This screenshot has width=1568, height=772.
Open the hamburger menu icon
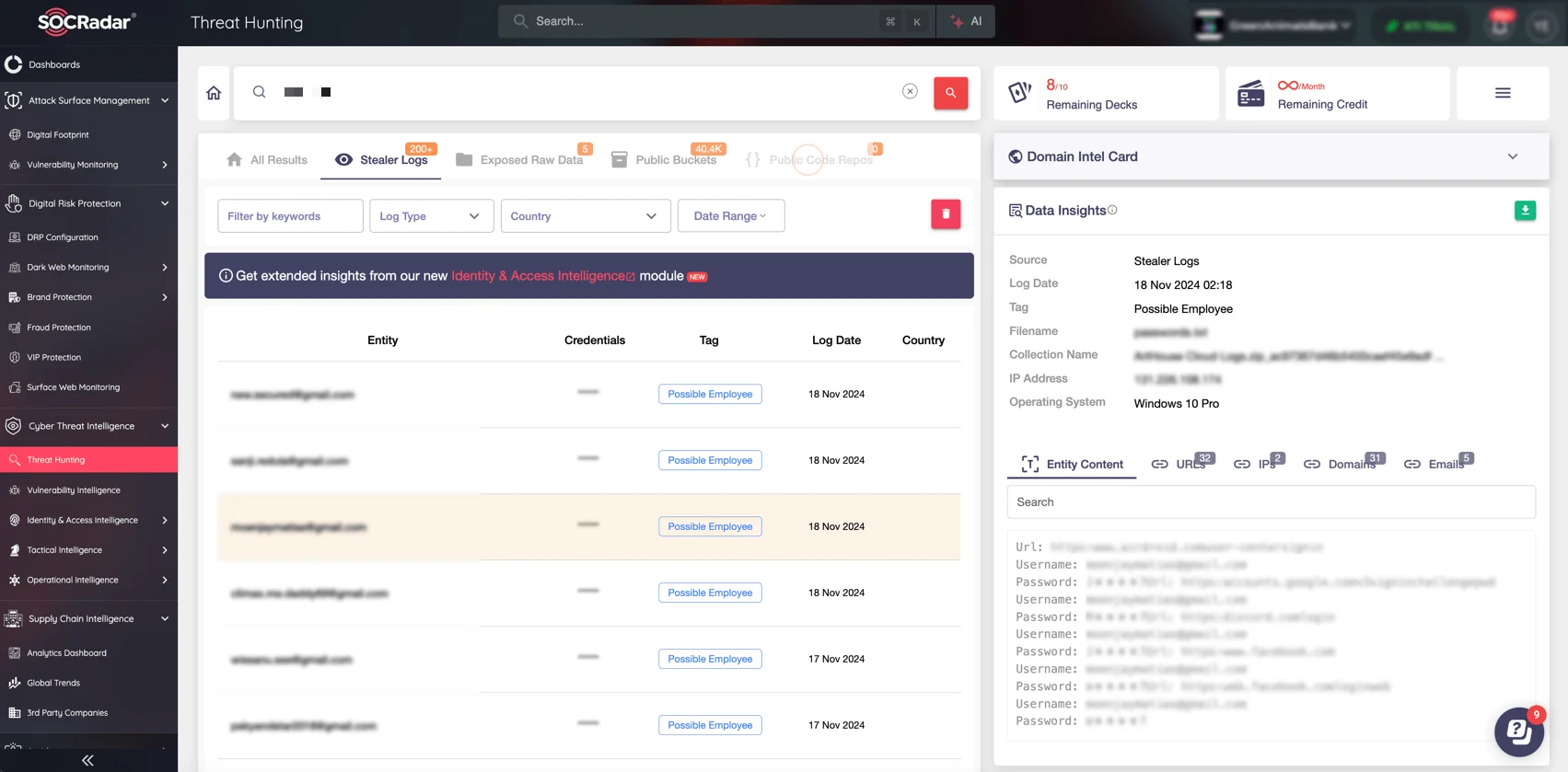pos(1503,93)
